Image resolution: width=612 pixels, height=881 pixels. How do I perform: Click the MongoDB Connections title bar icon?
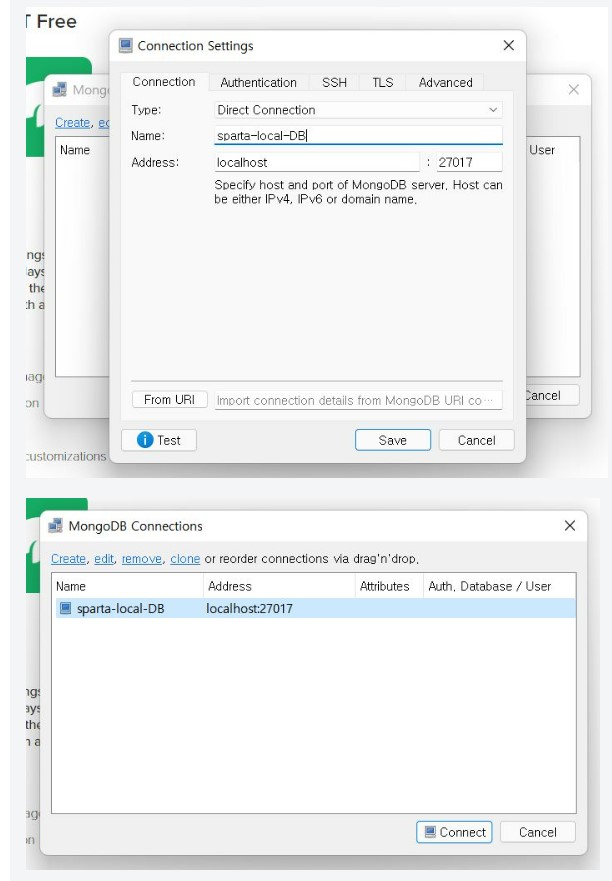click(x=56, y=526)
